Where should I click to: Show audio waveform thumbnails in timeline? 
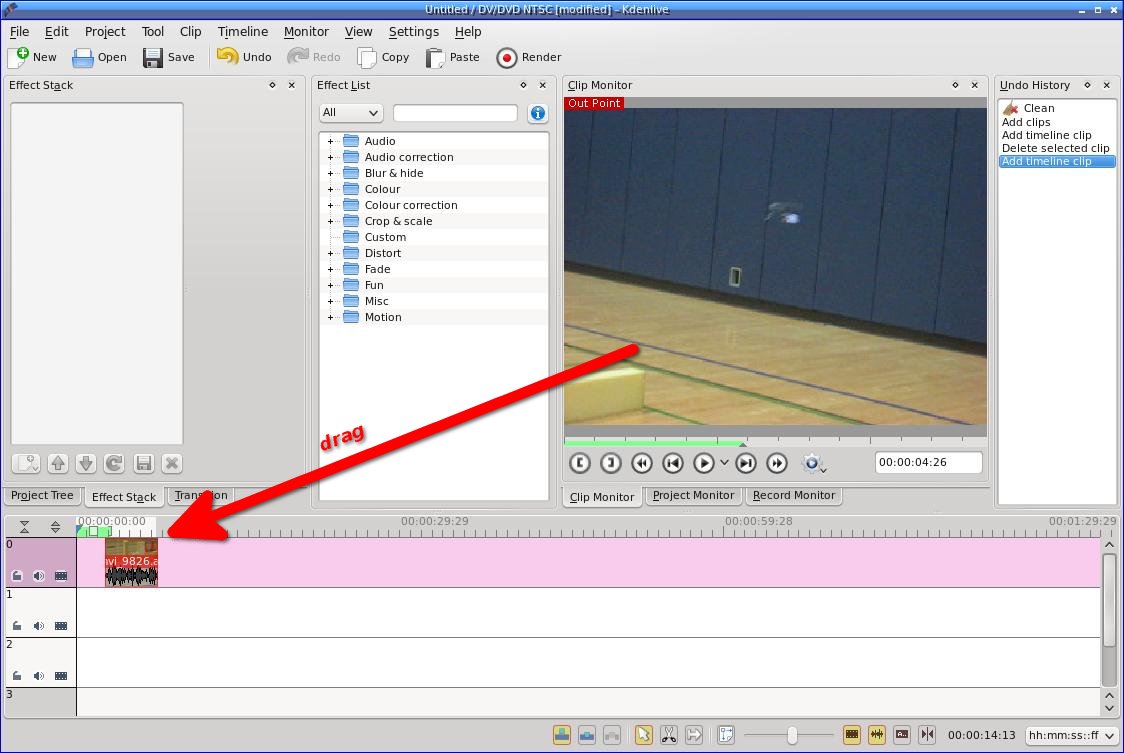877,735
